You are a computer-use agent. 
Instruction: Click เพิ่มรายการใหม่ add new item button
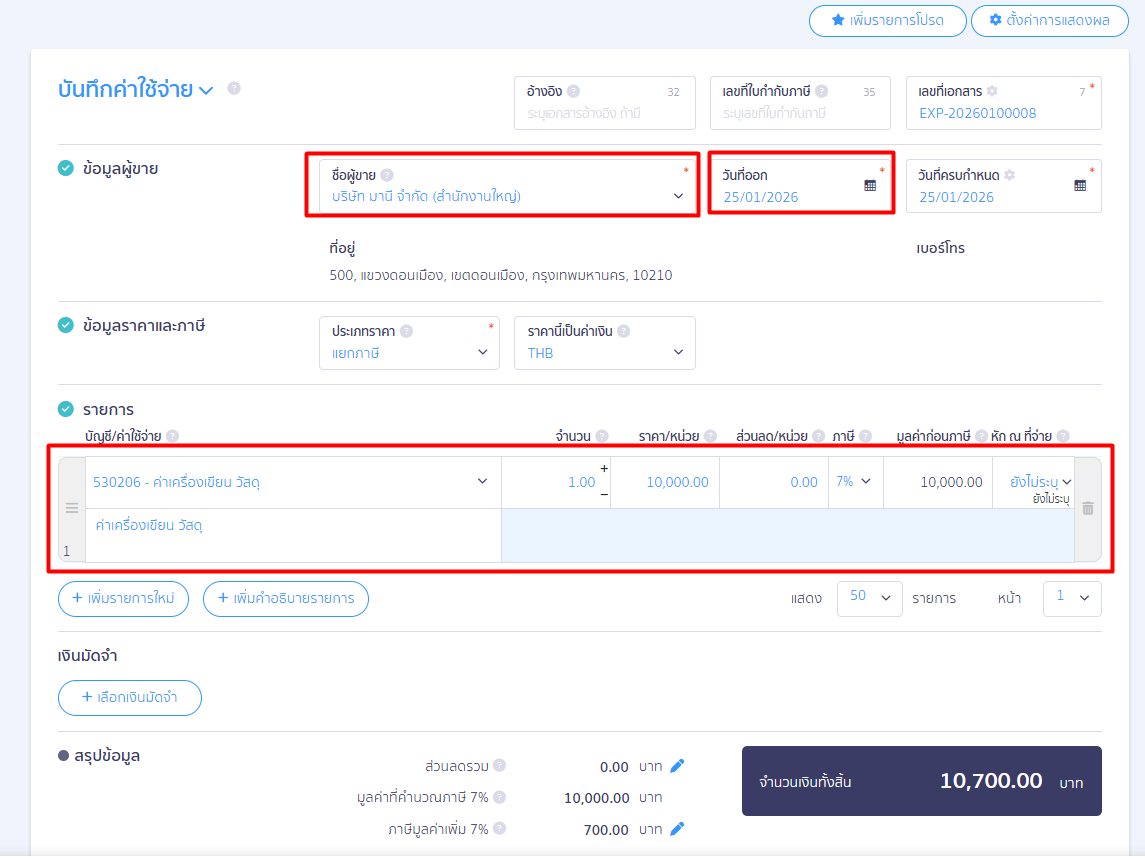point(123,599)
